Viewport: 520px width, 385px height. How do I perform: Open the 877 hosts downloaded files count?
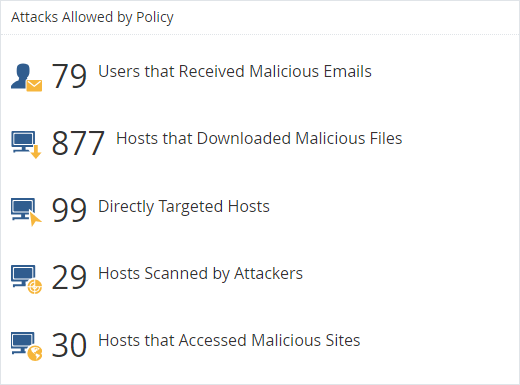point(78,143)
